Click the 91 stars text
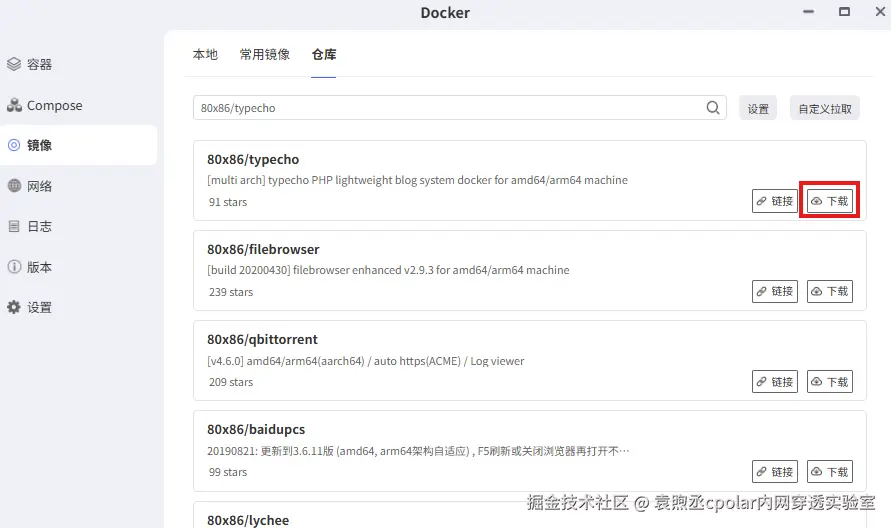Viewport: 891px width, 528px height. point(227,202)
